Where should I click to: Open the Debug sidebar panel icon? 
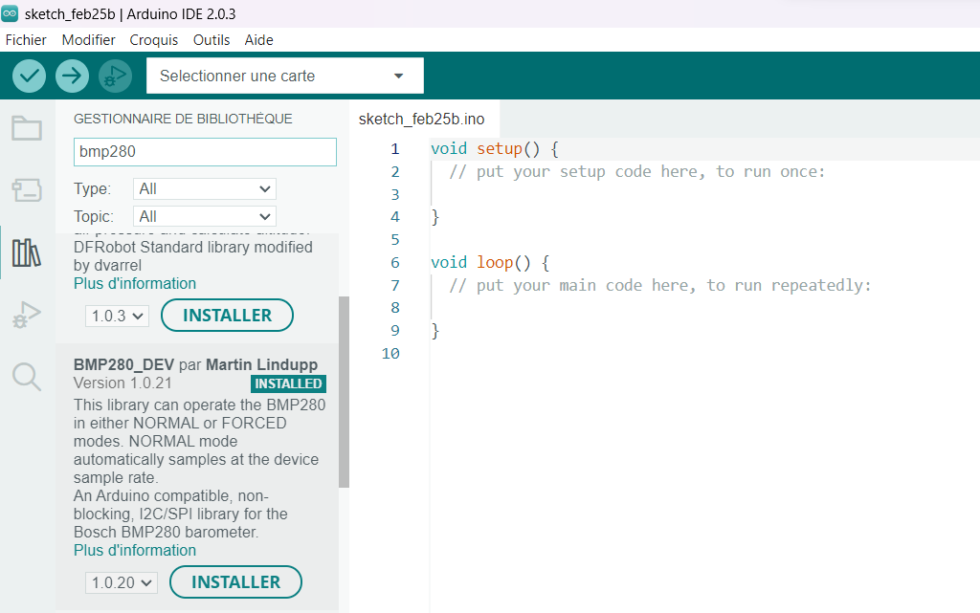tap(26, 315)
